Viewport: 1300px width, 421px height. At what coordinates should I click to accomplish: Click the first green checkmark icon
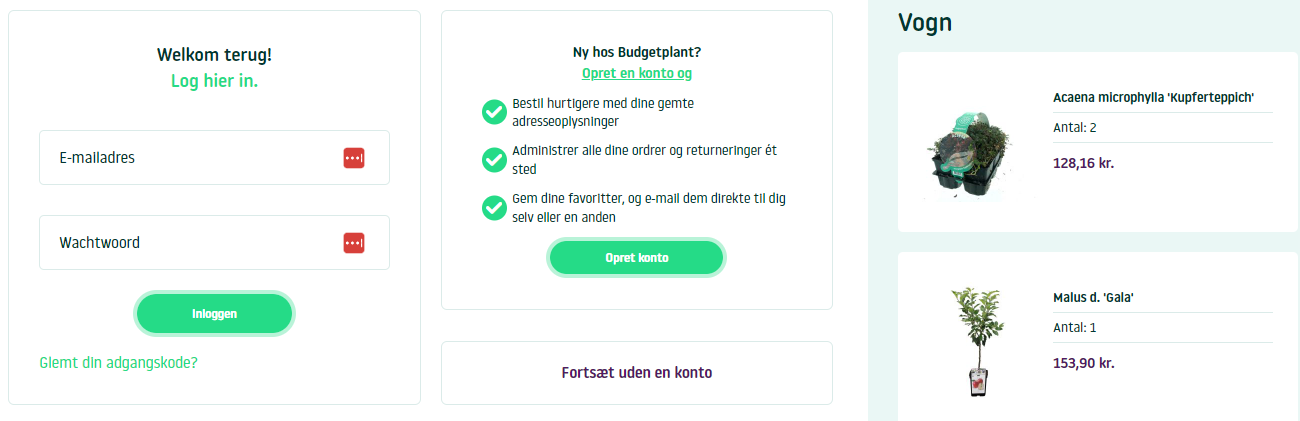pyautogui.click(x=494, y=112)
